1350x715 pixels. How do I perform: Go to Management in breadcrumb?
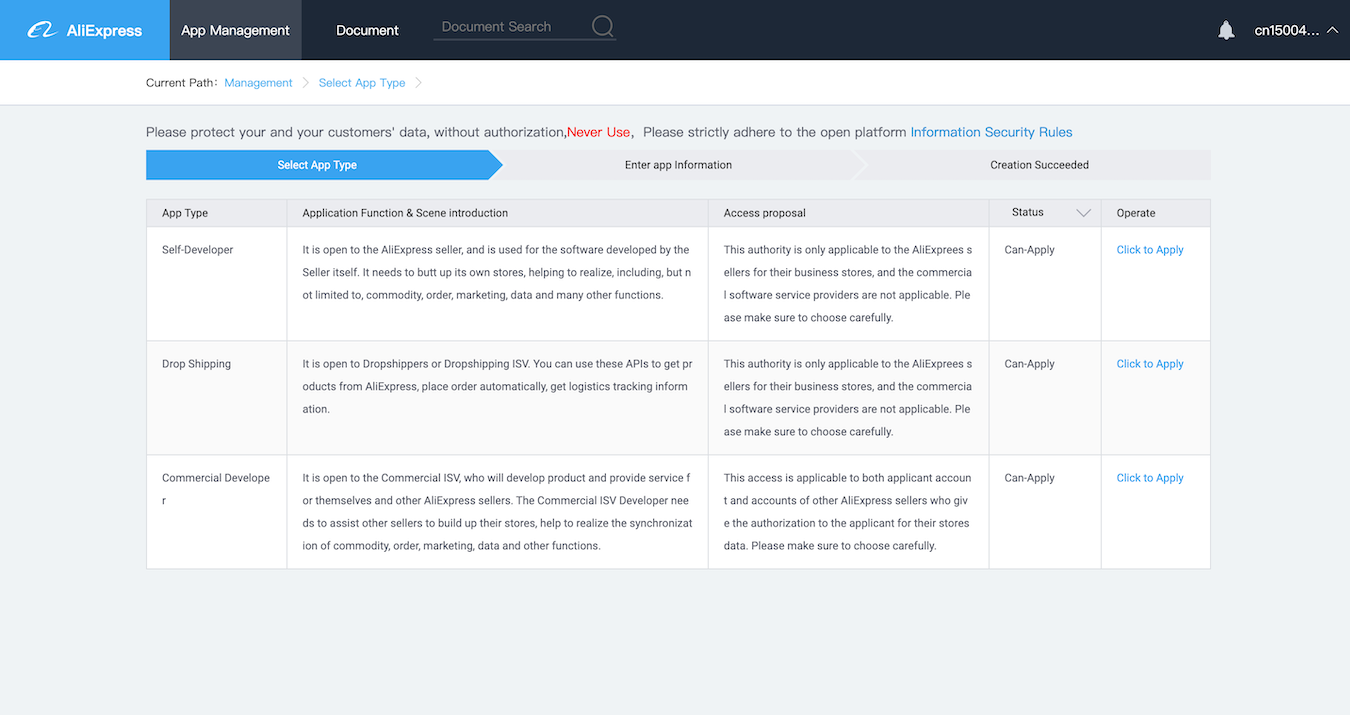[258, 83]
